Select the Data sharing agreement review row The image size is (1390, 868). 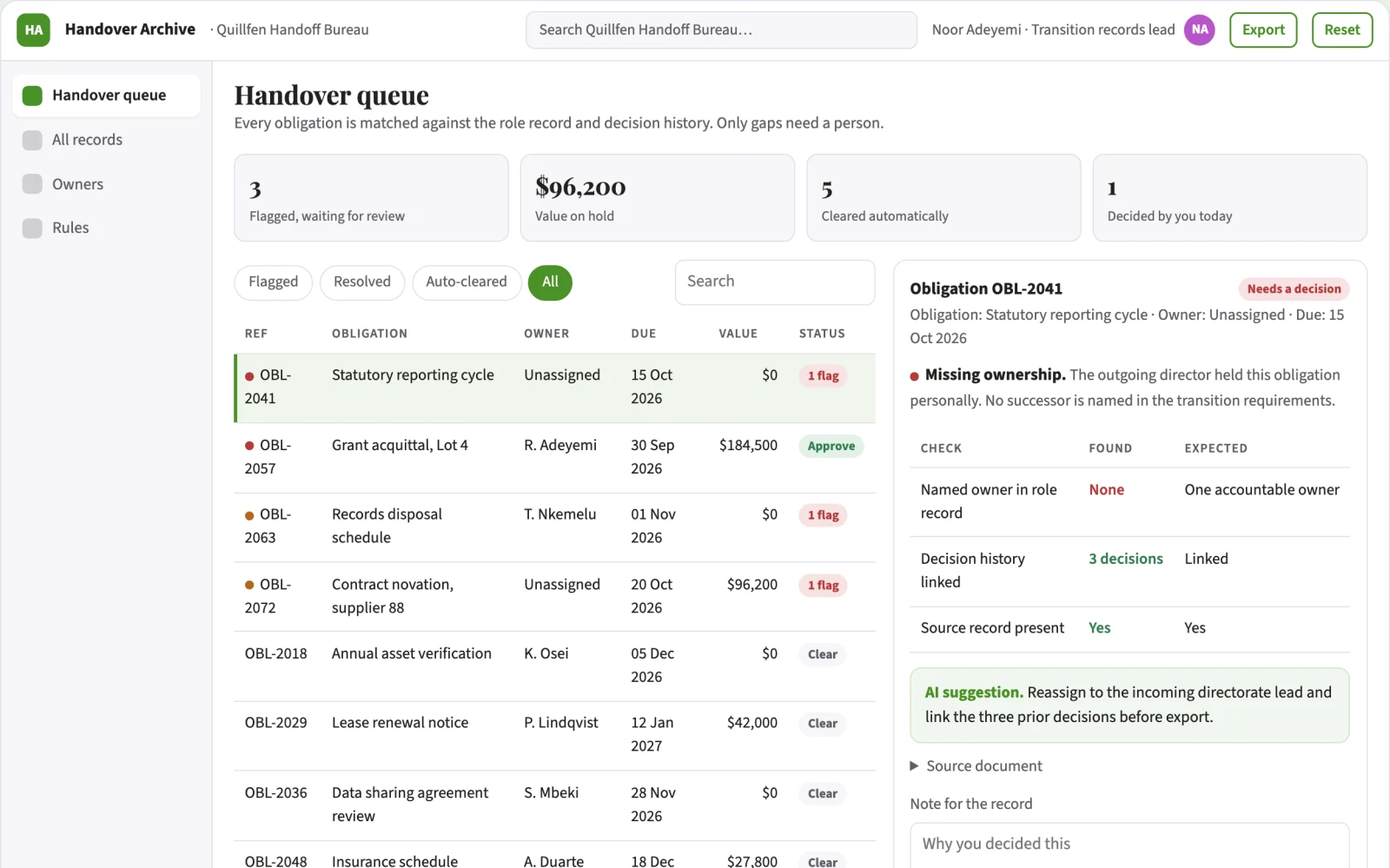click(x=554, y=805)
